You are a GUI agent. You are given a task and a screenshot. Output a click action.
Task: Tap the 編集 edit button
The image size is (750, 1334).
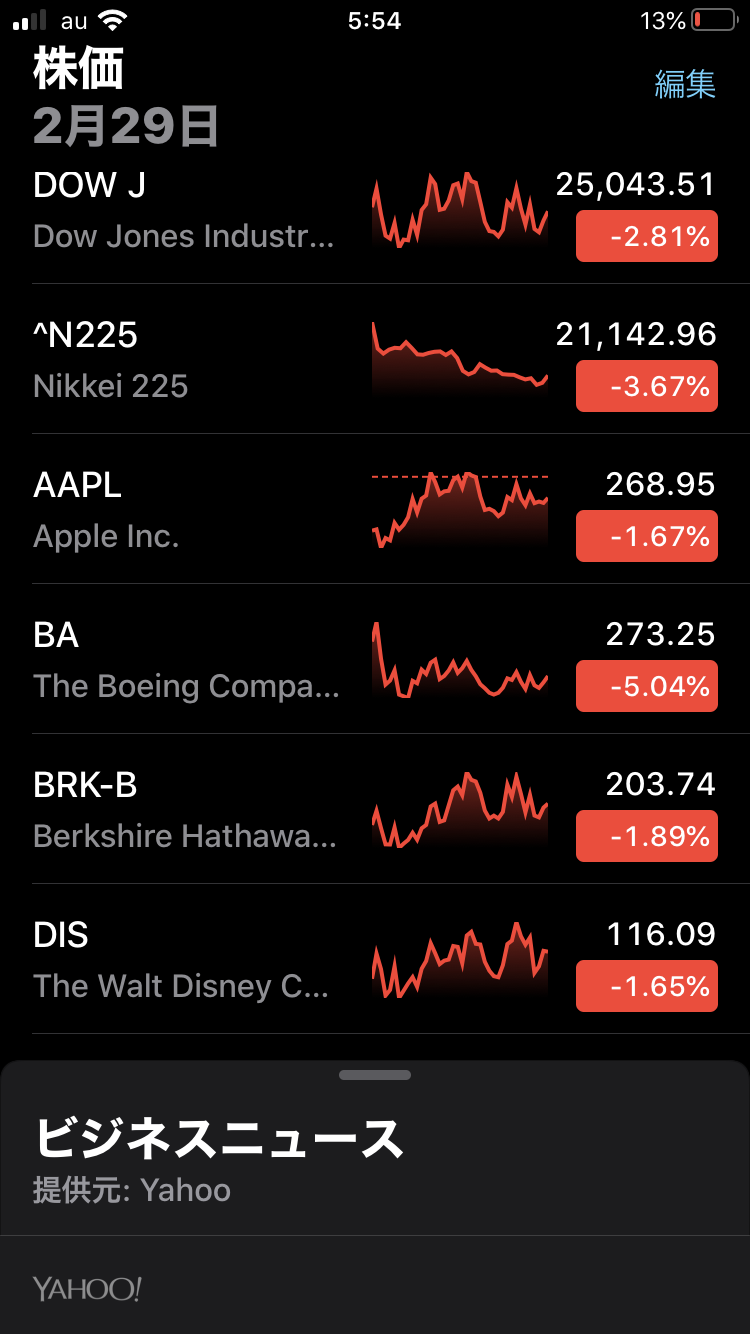pyautogui.click(x=685, y=84)
